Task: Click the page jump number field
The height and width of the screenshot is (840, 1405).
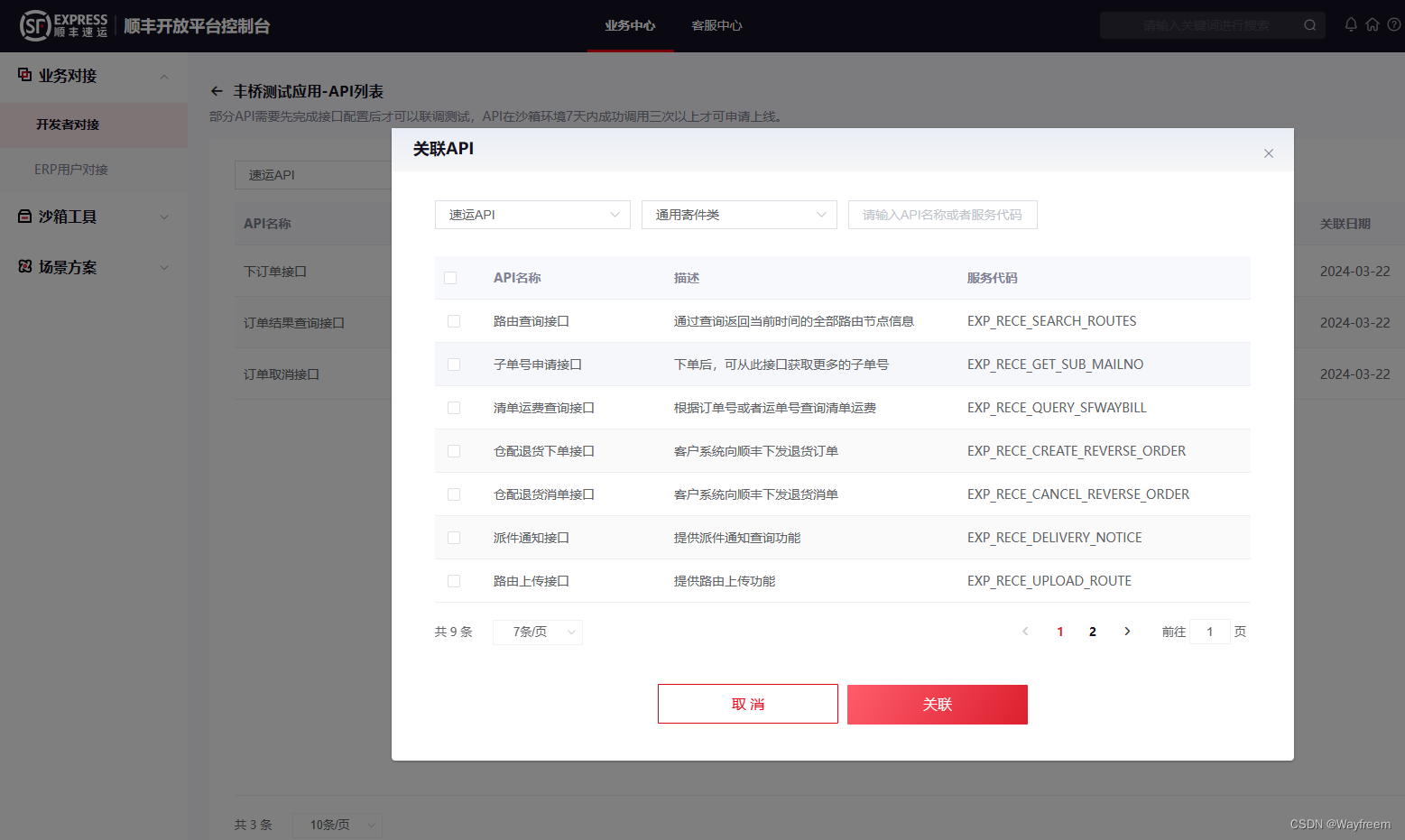Action: tap(1210, 632)
